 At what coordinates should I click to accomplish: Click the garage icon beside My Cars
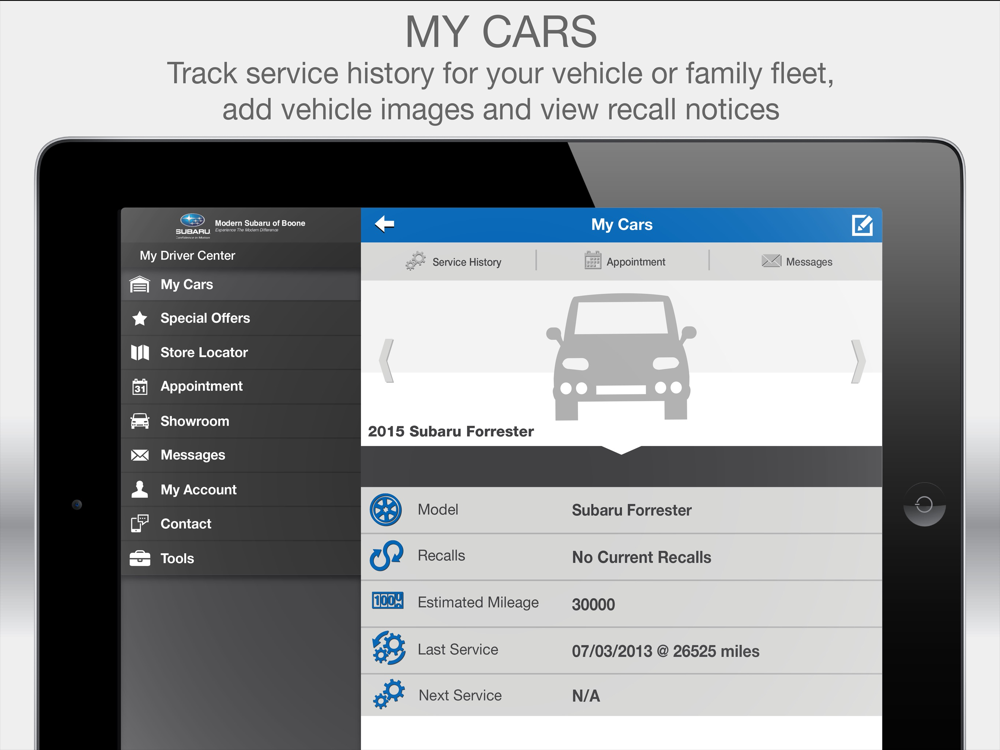pos(140,284)
